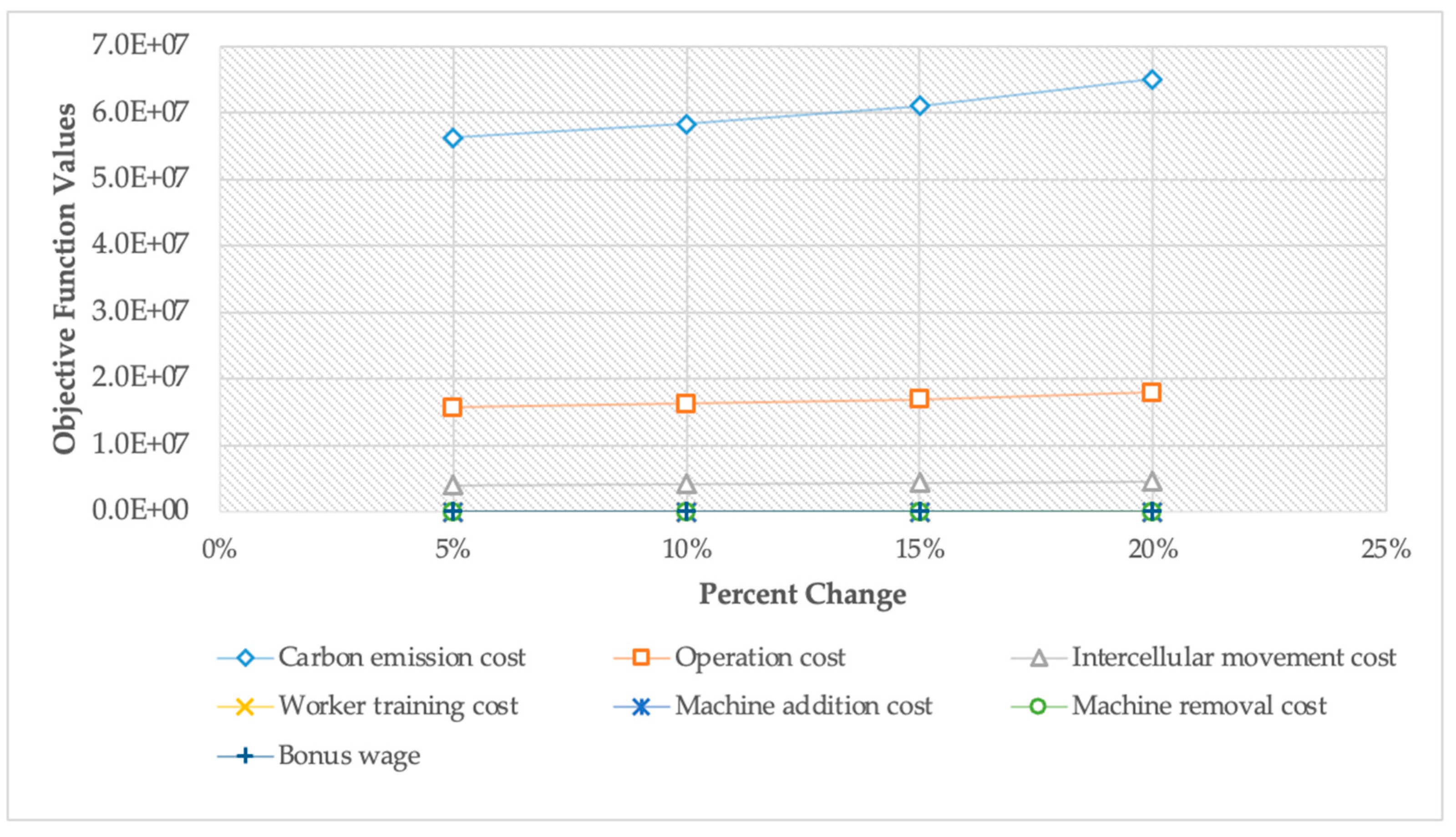Click the Machine removal cost legend circle marker

pyautogui.click(x=1039, y=706)
